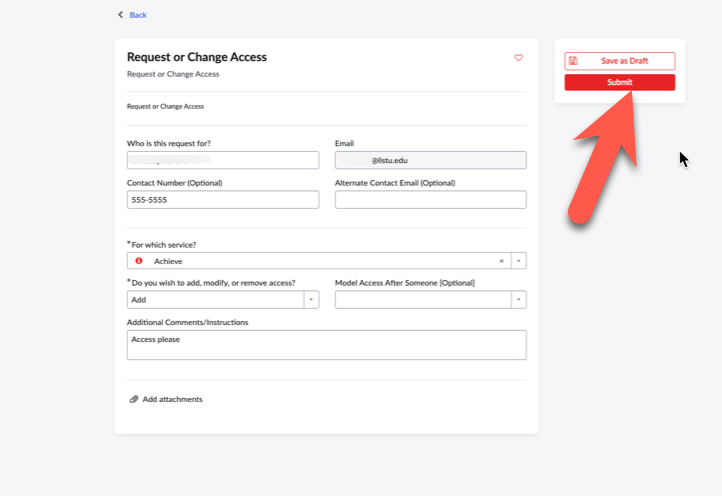Click the Save as Draft button label

pyautogui.click(x=624, y=61)
